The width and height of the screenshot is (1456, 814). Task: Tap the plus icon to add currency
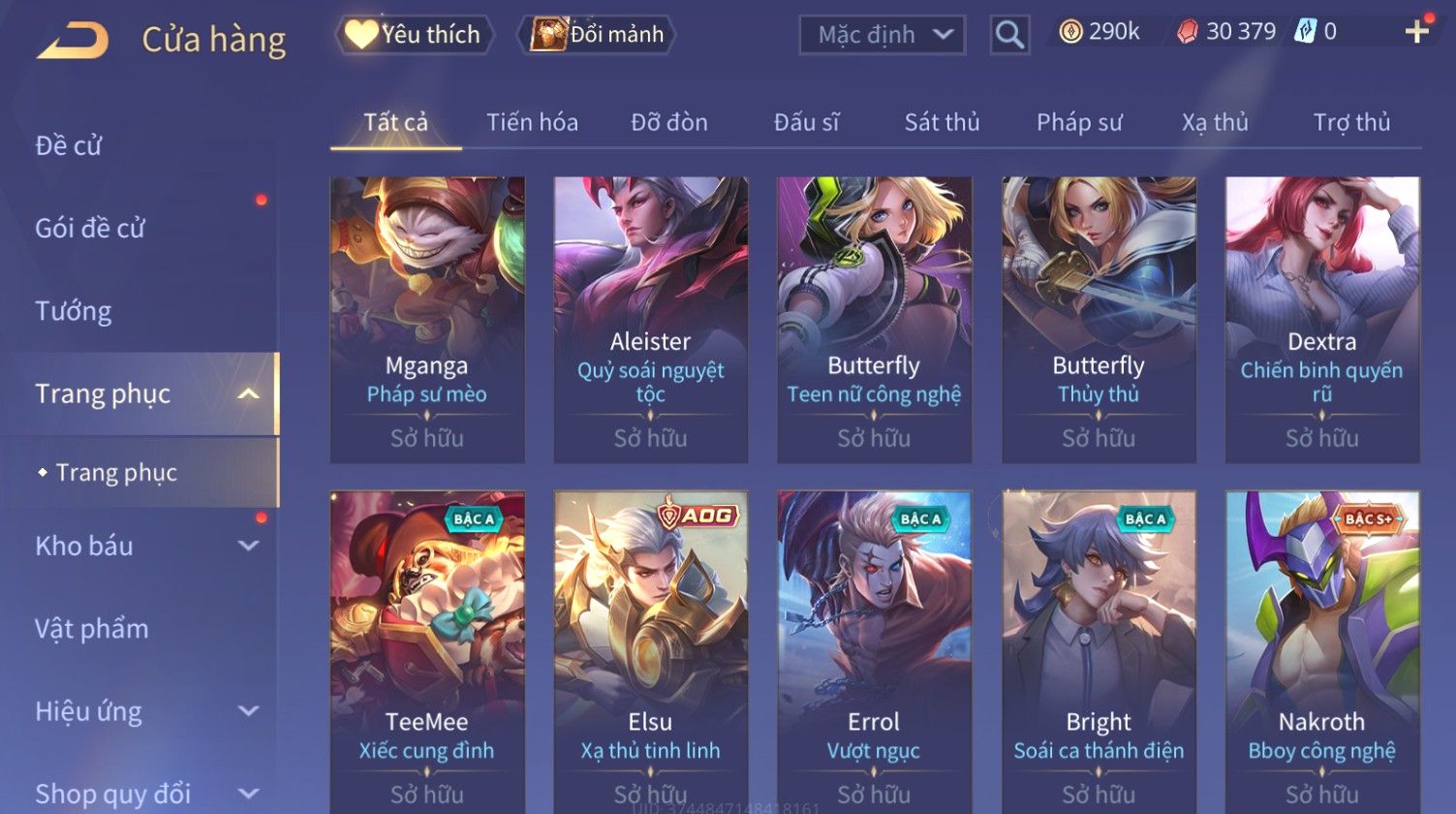click(x=1416, y=32)
